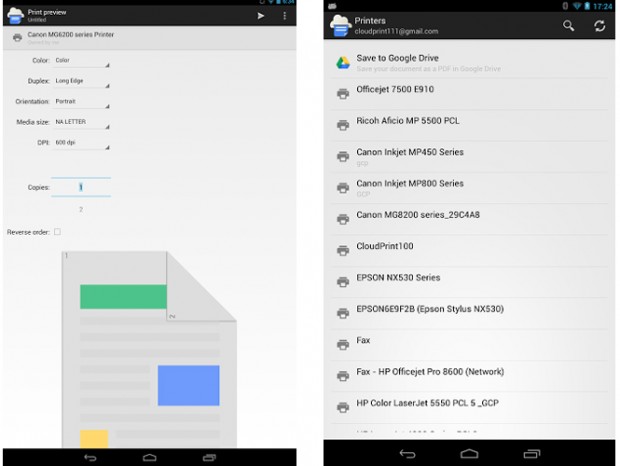Select CloudPrint100 printer

point(469,250)
